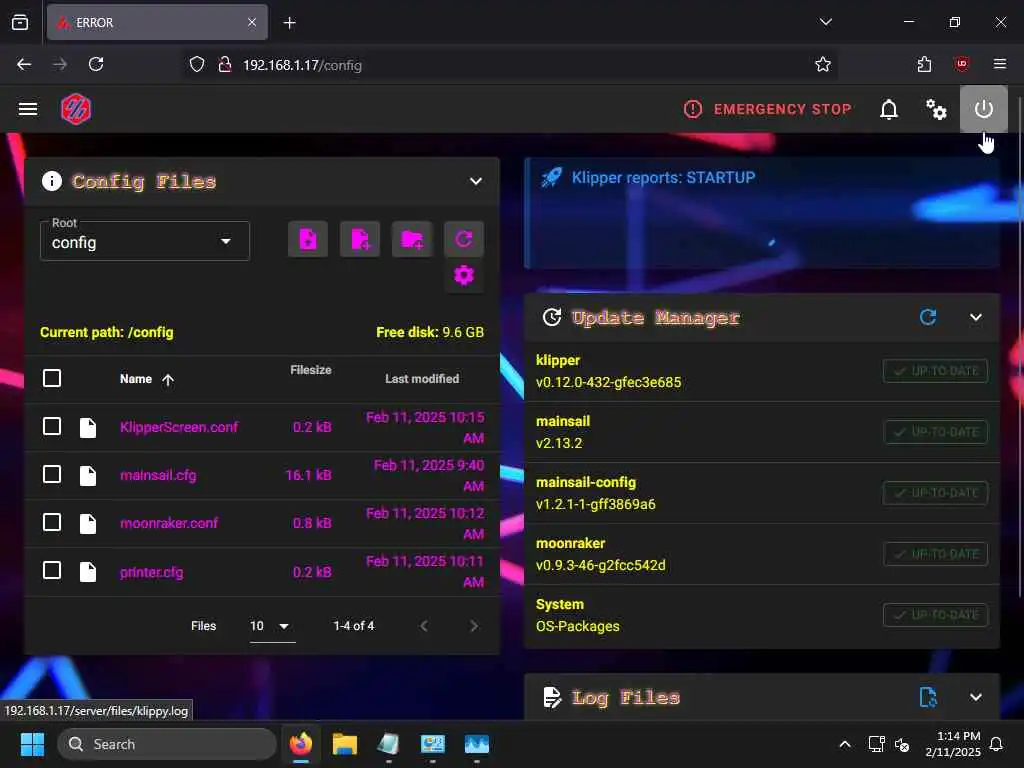Collapse the Log Files panel
Screen dimensions: 1024x768
[976, 697]
